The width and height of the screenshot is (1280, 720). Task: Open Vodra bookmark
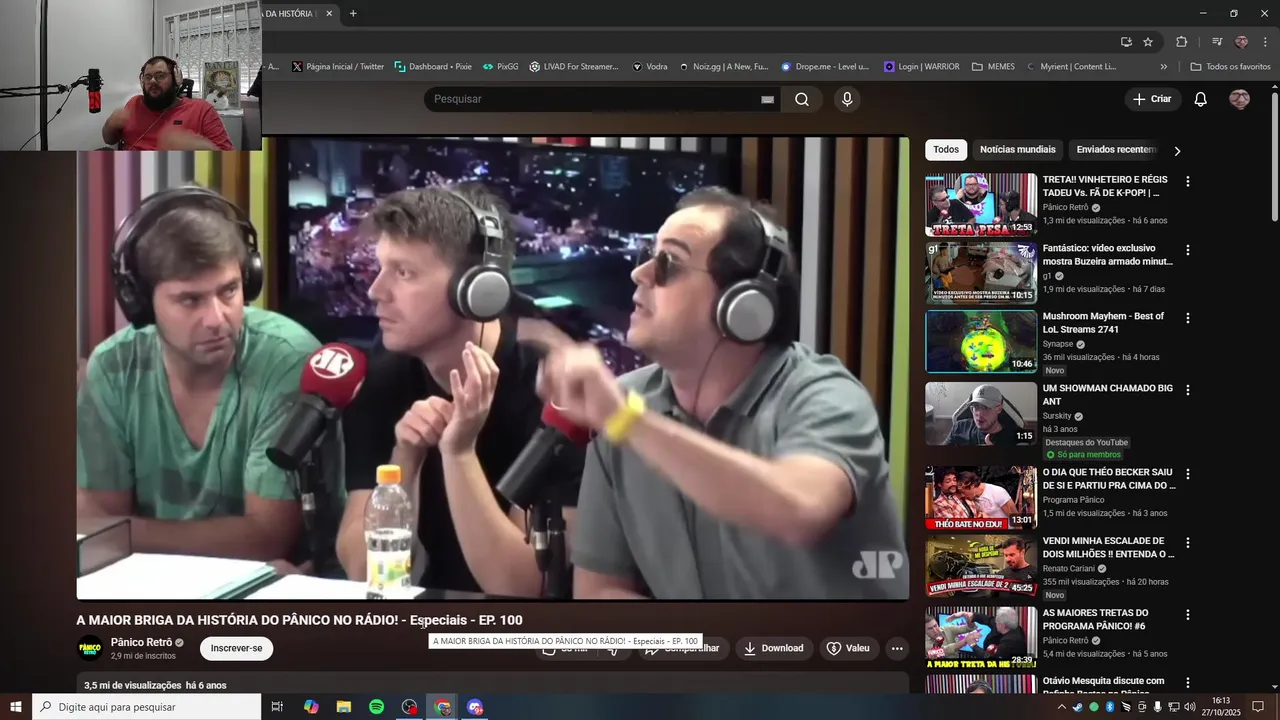(x=649, y=67)
